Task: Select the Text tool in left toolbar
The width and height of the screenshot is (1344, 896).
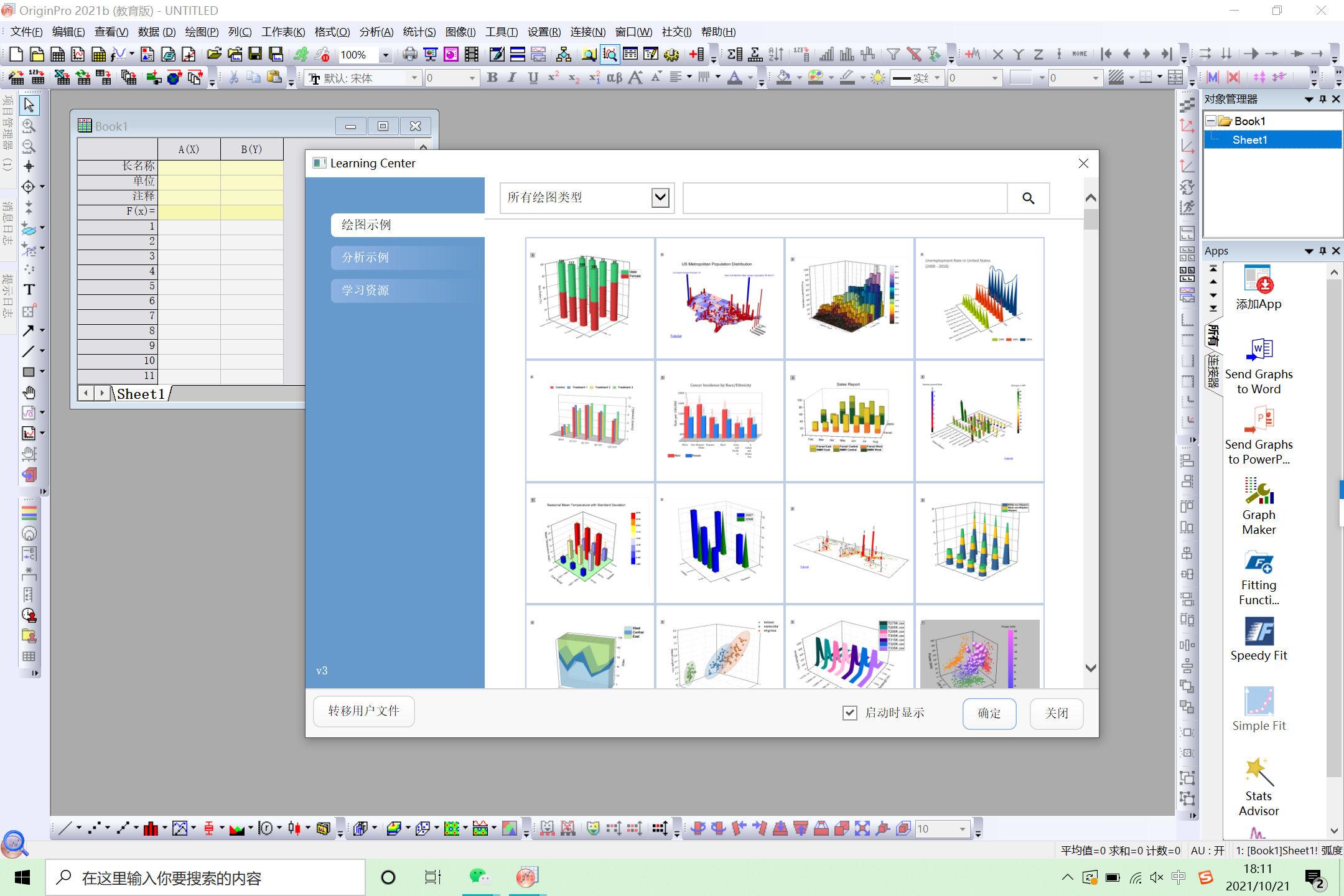Action: tap(29, 290)
